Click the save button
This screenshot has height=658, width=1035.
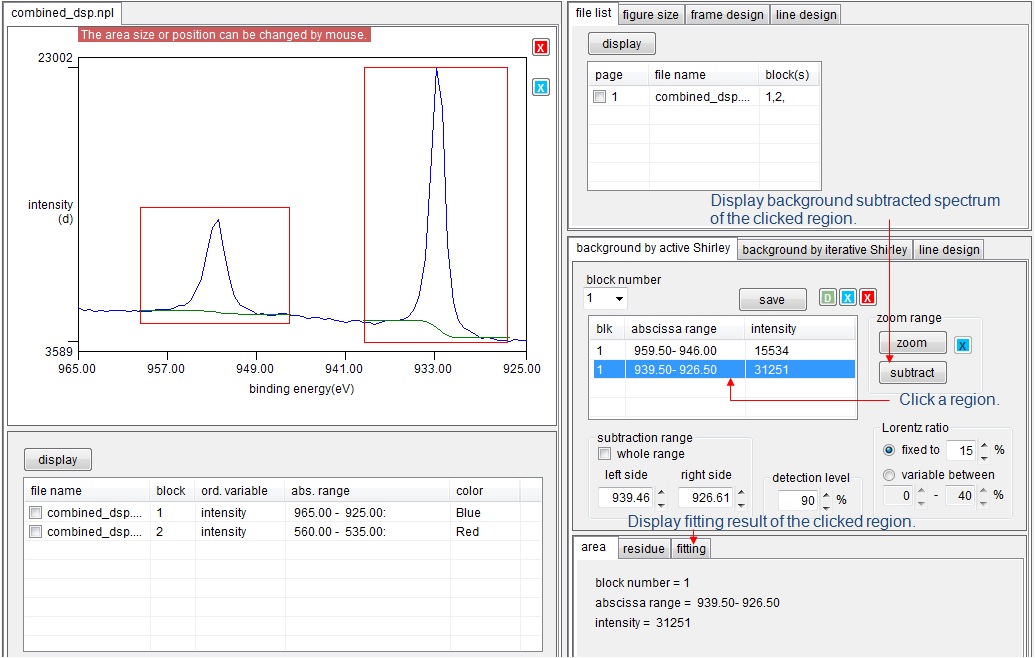[x=772, y=300]
